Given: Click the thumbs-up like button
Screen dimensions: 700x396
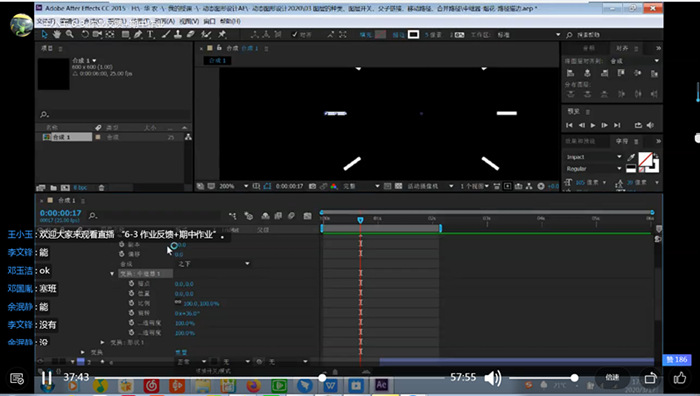Looking at the screenshot, I should (679, 378).
